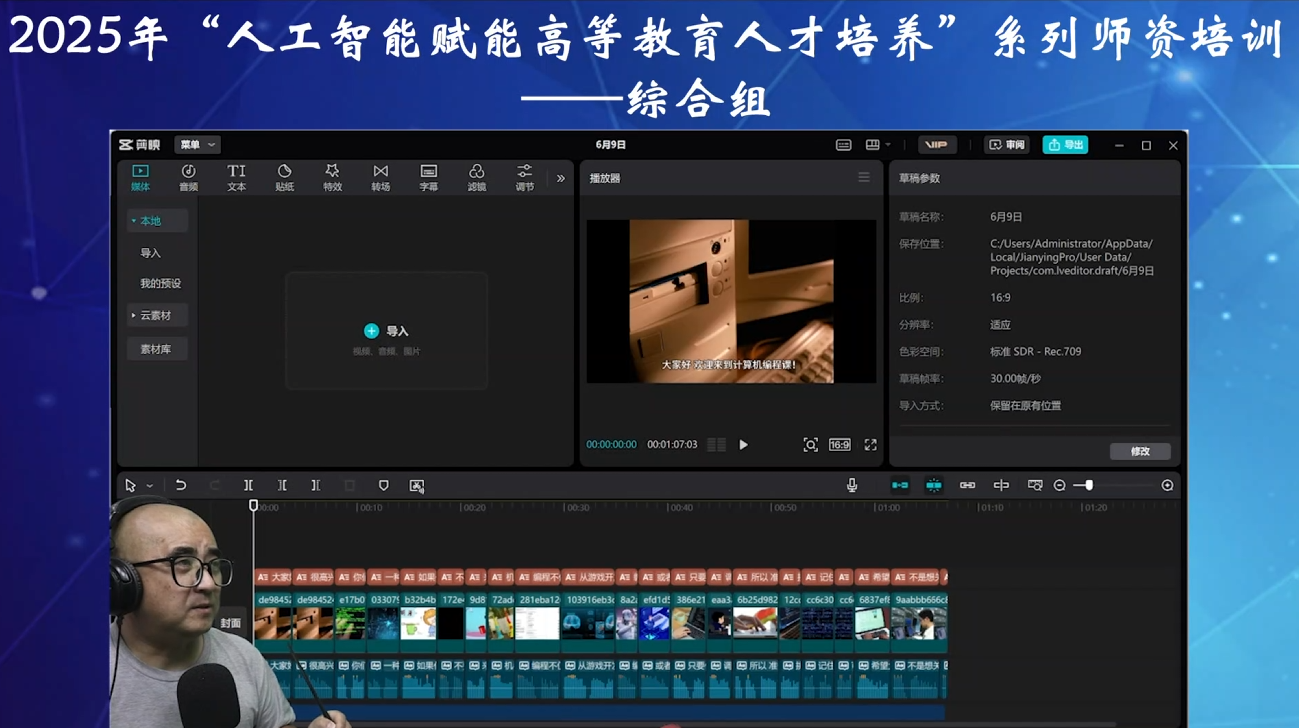1299x728 pixels.
Task: Toggle the clip linkage (联动) switch
Action: click(x=969, y=485)
